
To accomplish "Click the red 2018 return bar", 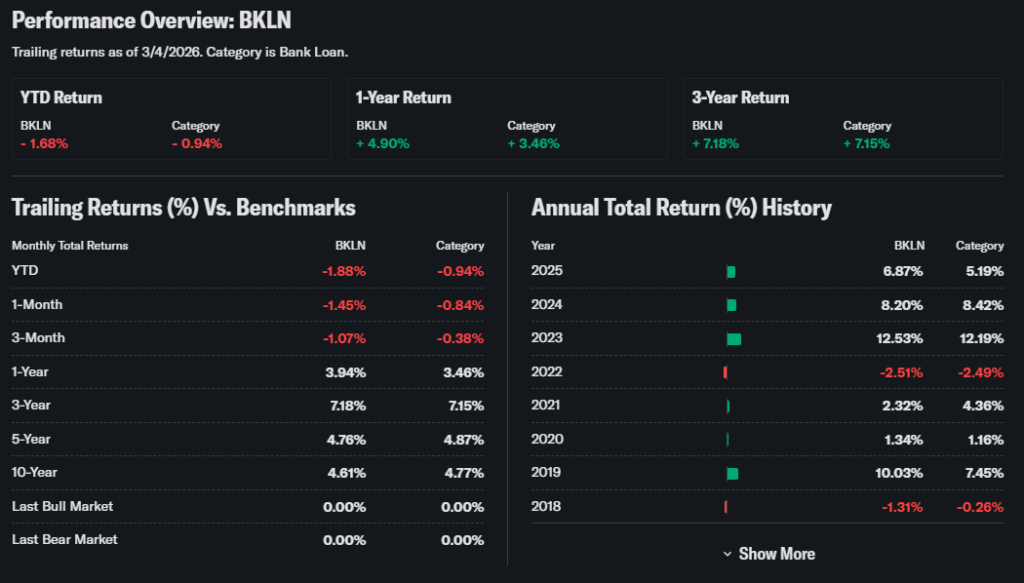I will (x=725, y=507).
